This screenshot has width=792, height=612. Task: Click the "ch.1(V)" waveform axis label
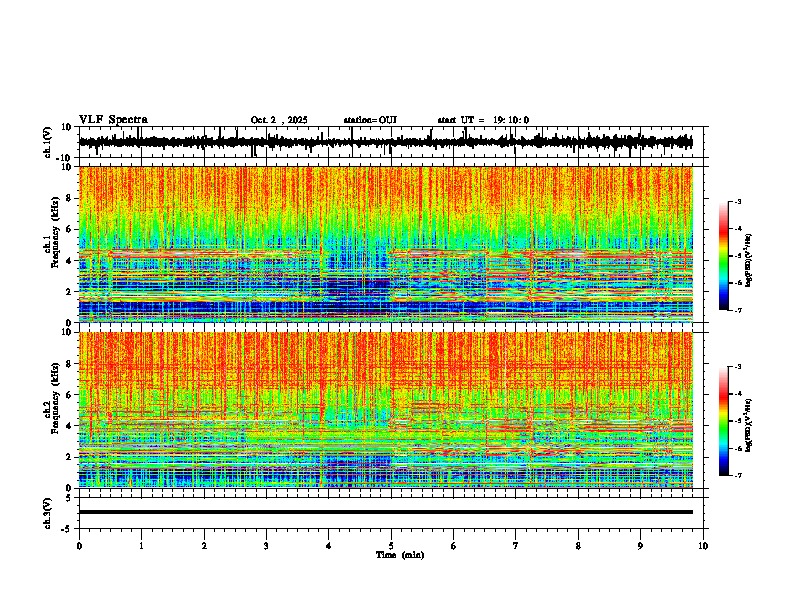click(x=48, y=142)
